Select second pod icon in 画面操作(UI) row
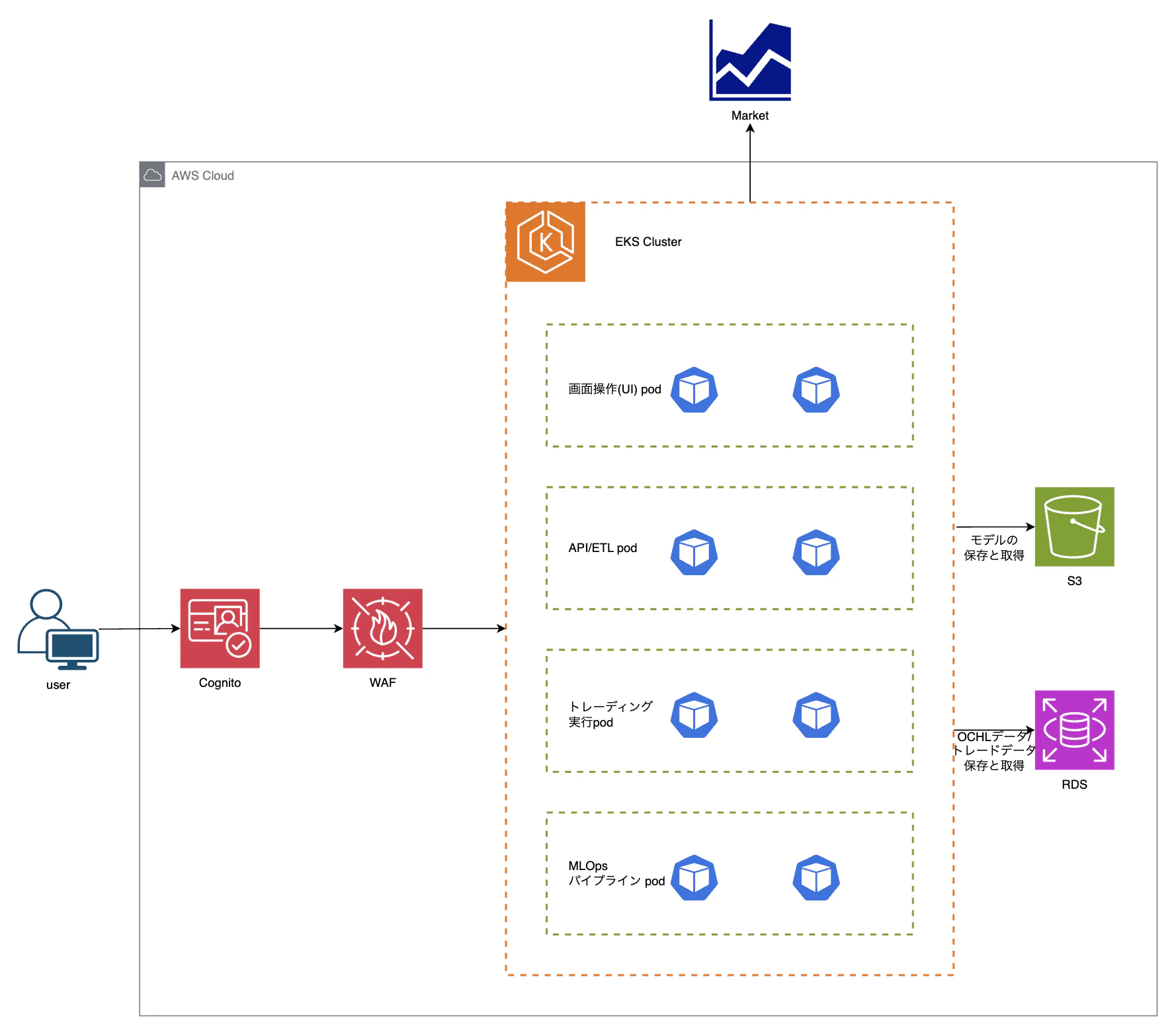The image size is (1176, 1034). pos(816,390)
